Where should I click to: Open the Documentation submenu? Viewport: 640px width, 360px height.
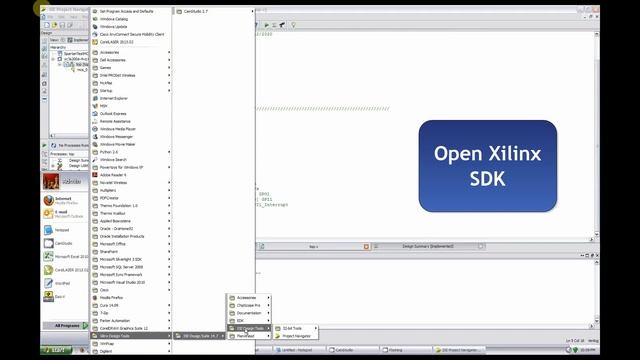click(x=249, y=313)
